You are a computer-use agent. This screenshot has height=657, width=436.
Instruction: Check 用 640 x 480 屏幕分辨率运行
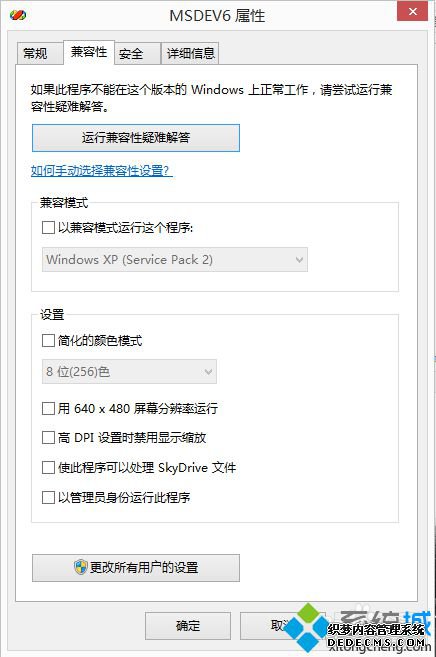tap(48, 408)
